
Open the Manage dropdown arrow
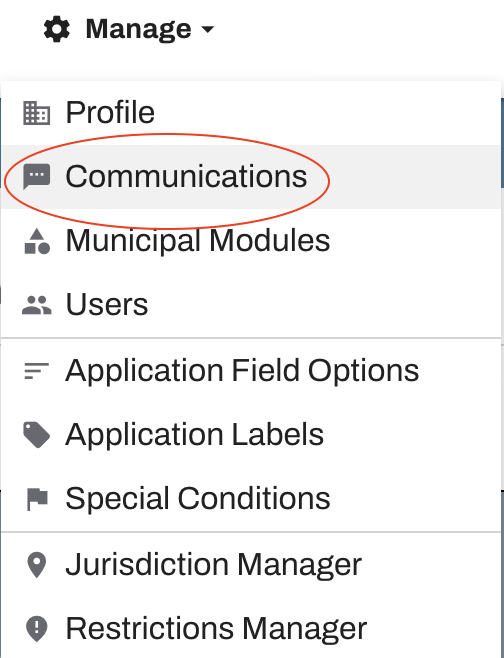pyautogui.click(x=208, y=29)
